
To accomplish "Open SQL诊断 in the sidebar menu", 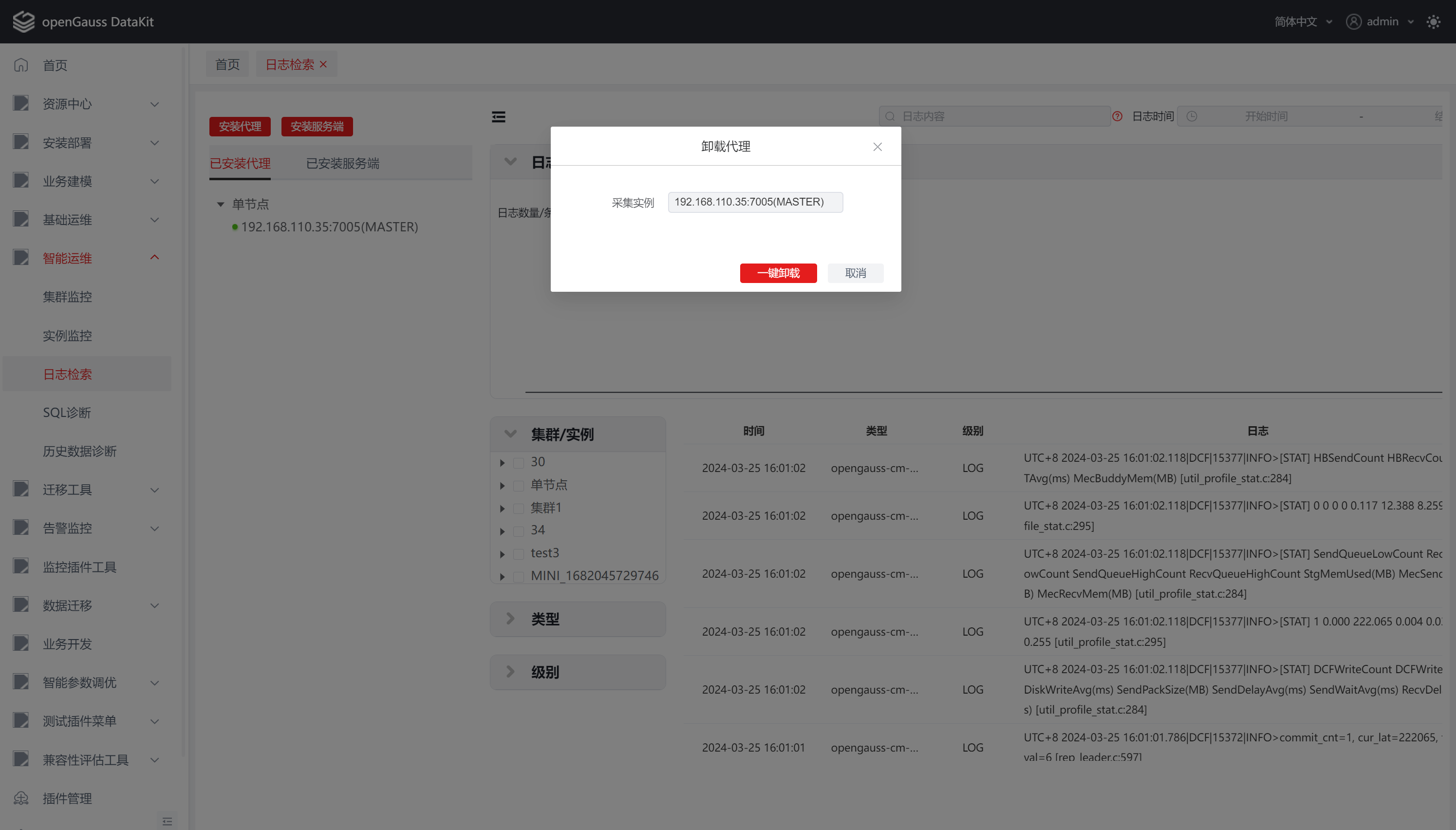I will (67, 412).
